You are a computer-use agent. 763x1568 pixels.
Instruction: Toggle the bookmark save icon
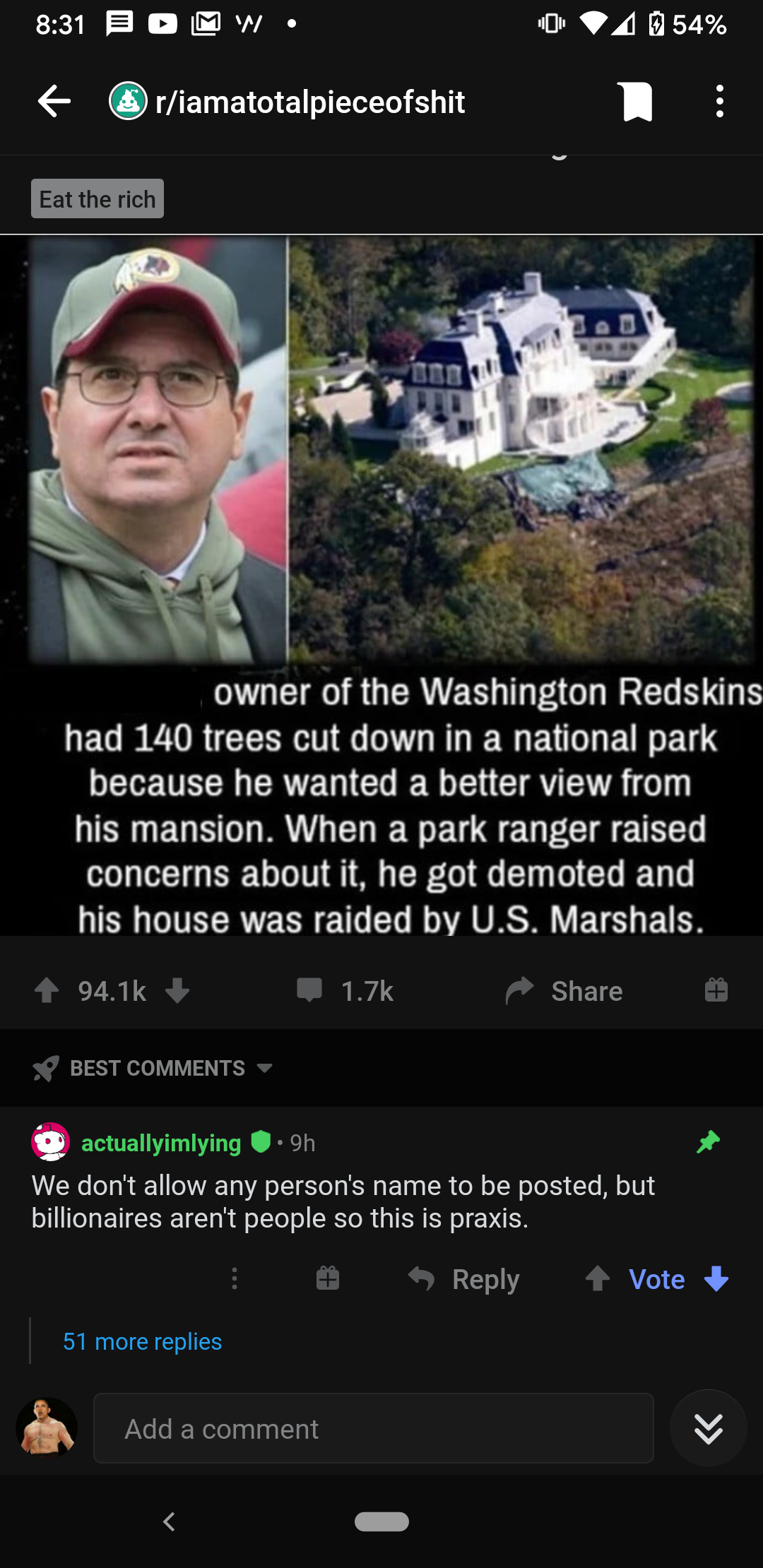[x=636, y=102]
